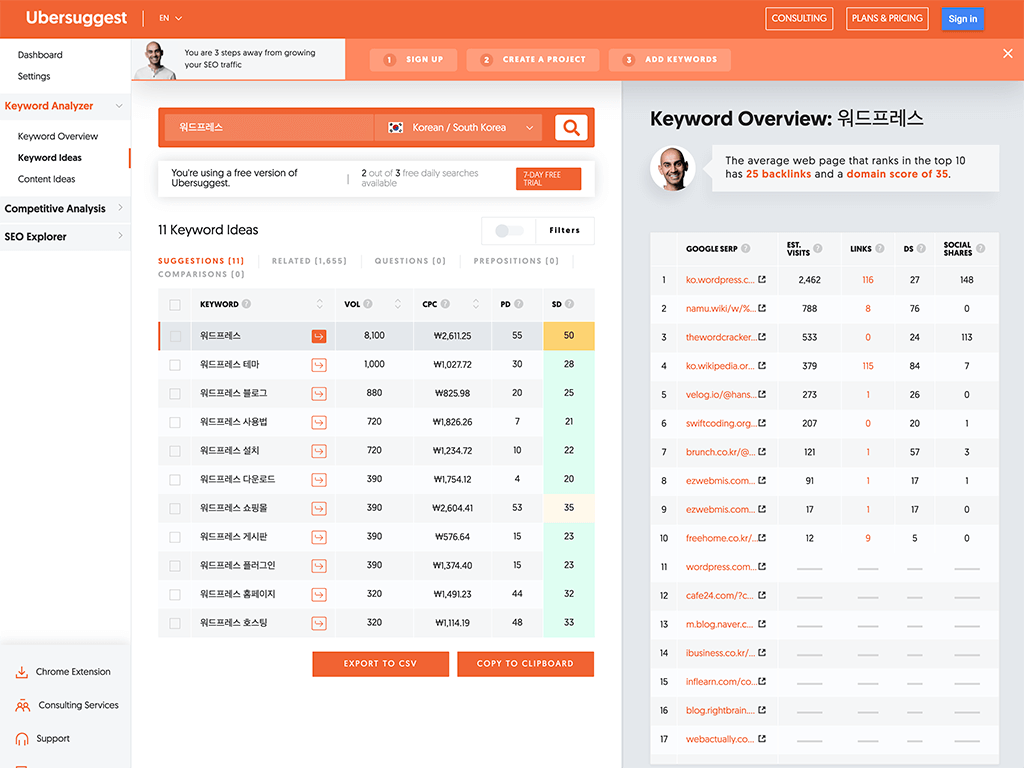
Task: Check the 워드프레스 사용법 row checkbox
Action: [x=174, y=423]
